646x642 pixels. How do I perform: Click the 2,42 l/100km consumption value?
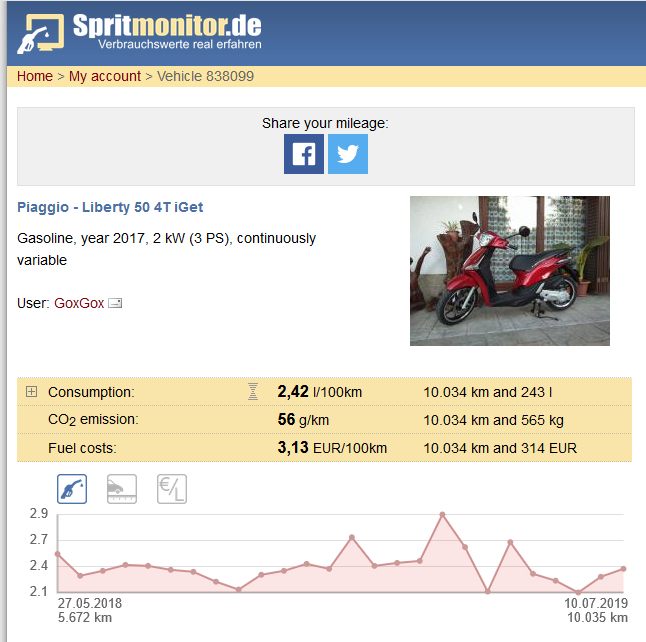pyautogui.click(x=320, y=391)
